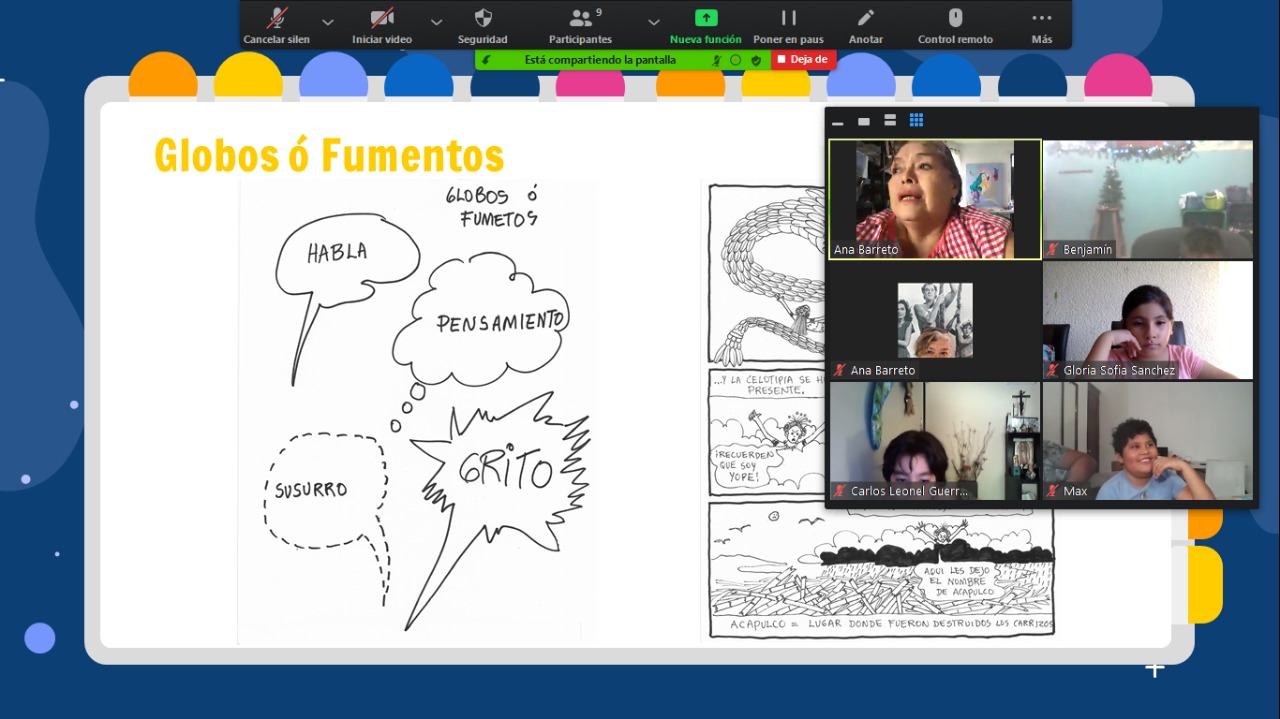Click the Deja de stop-share button
The height and width of the screenshot is (719, 1280).
803,59
